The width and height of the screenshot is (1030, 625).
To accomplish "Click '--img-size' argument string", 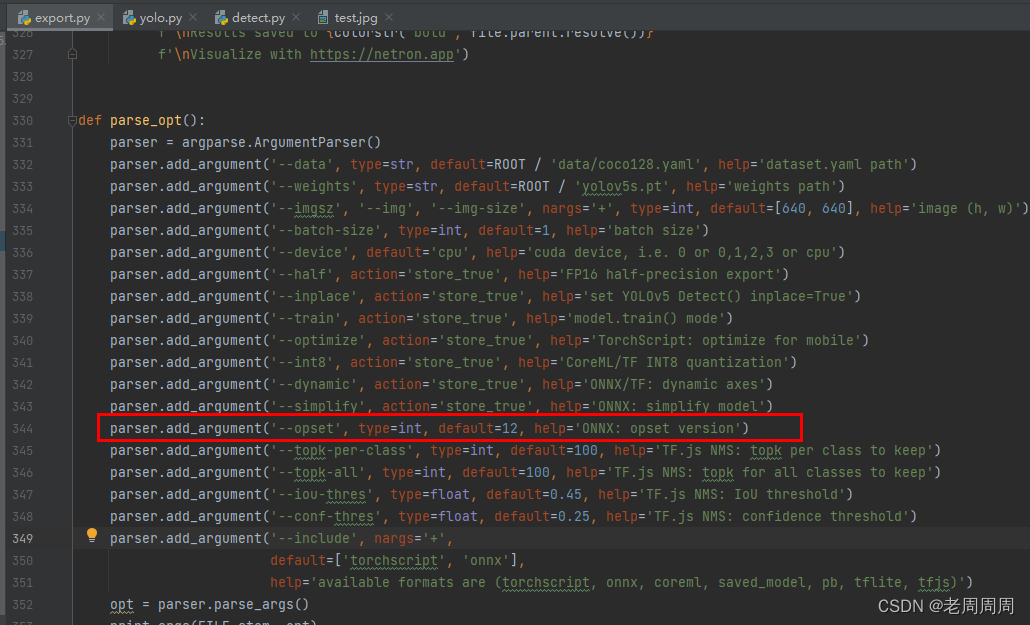I will (x=478, y=208).
